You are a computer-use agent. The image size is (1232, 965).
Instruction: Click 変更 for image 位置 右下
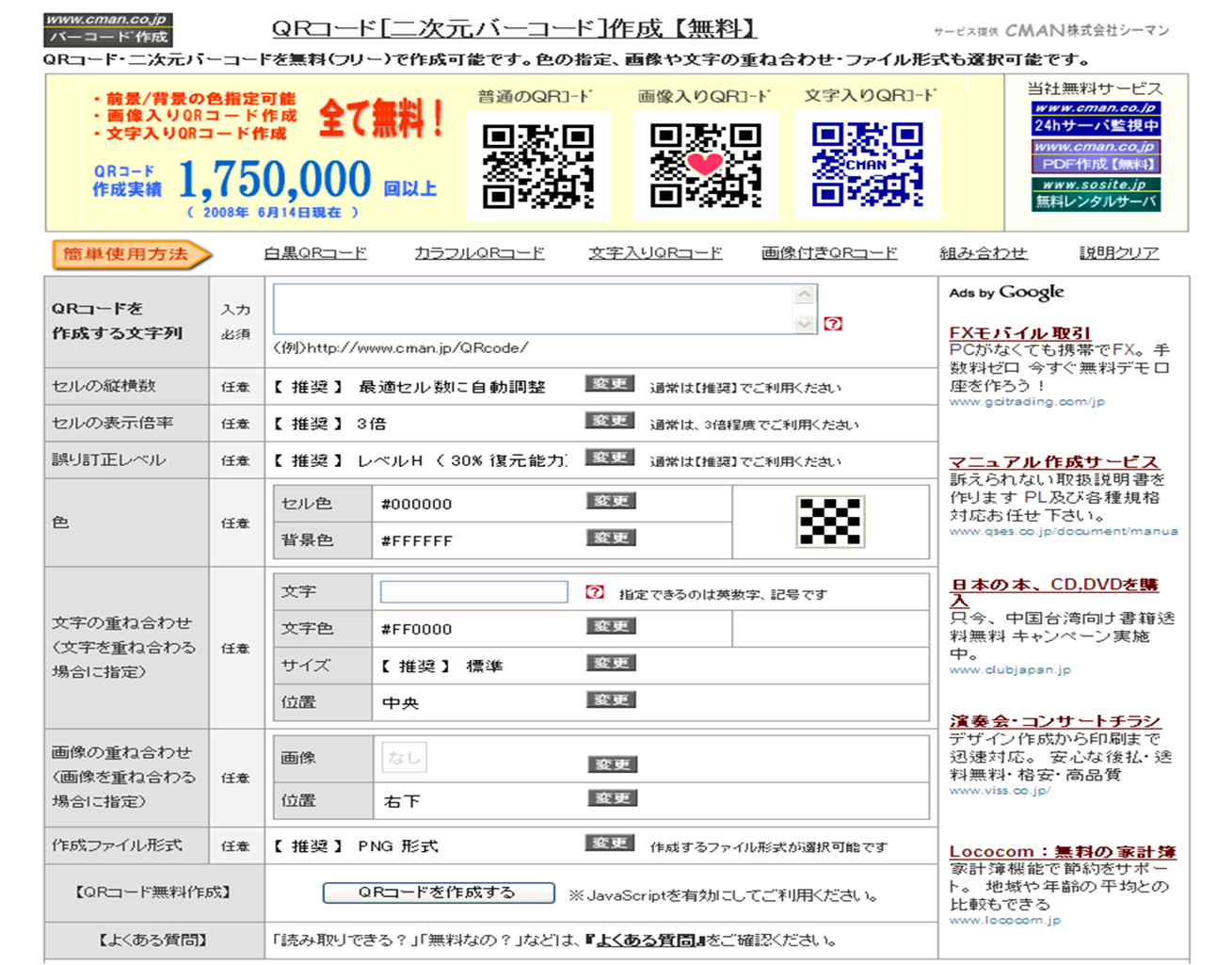tap(613, 798)
